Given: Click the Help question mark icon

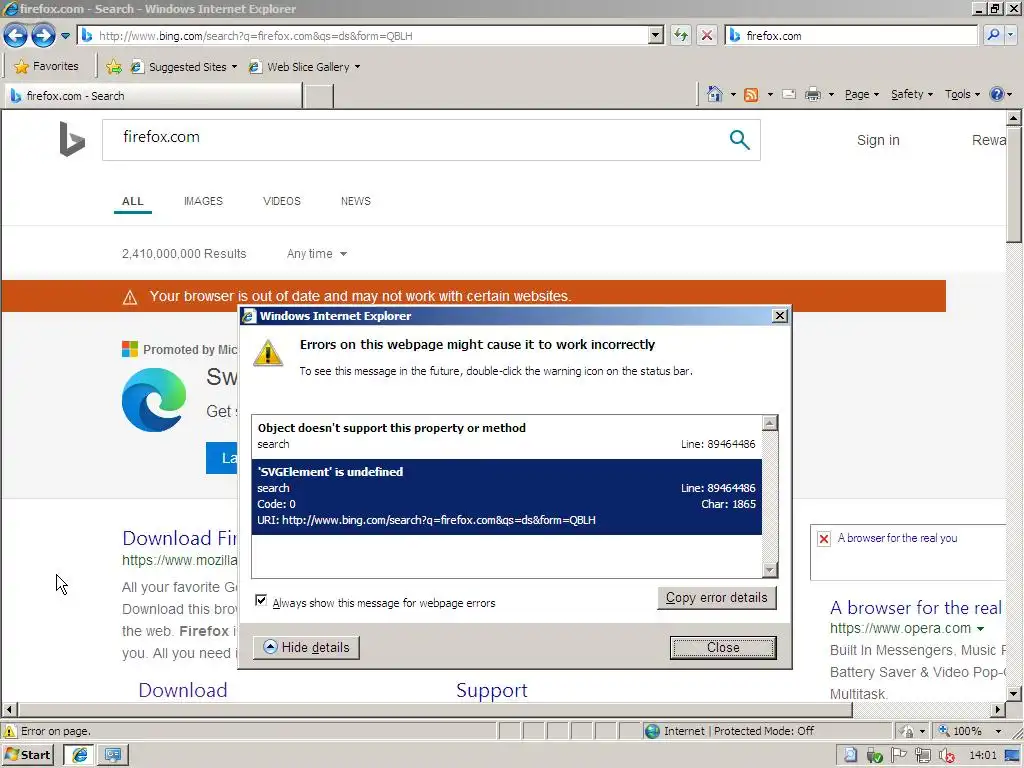Looking at the screenshot, I should click(x=996, y=95).
